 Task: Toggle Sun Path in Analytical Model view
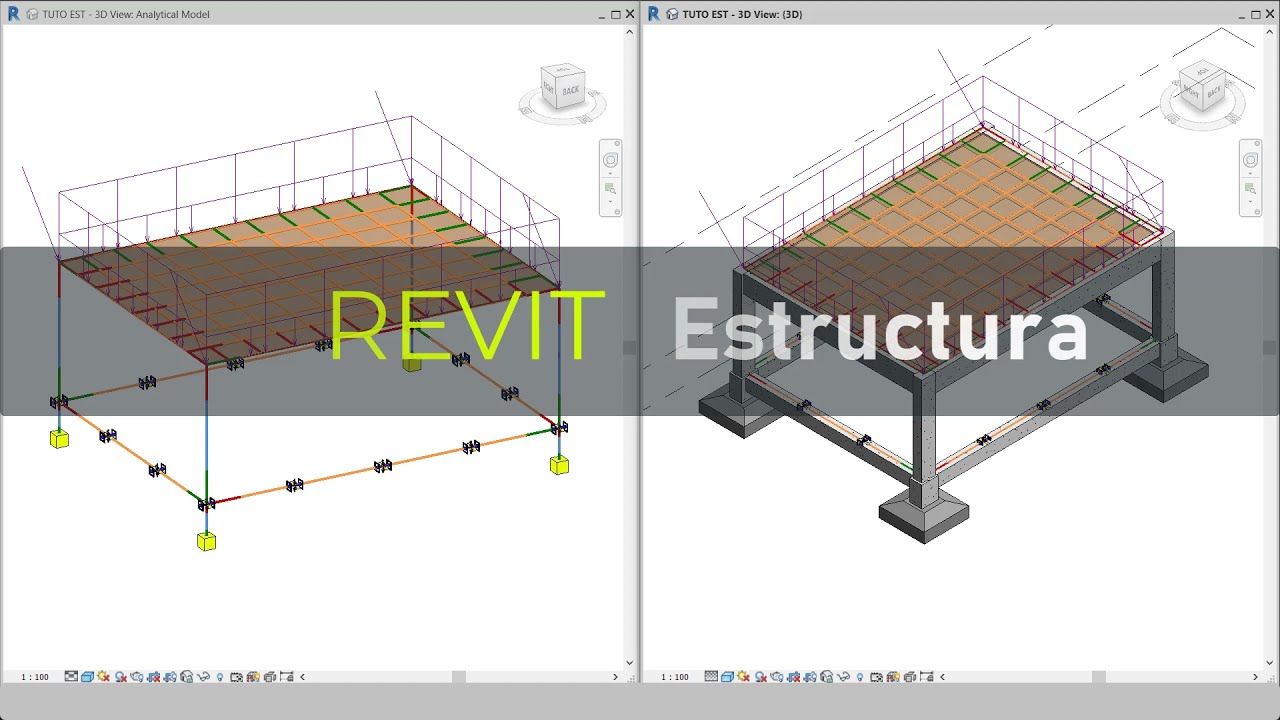[x=103, y=677]
